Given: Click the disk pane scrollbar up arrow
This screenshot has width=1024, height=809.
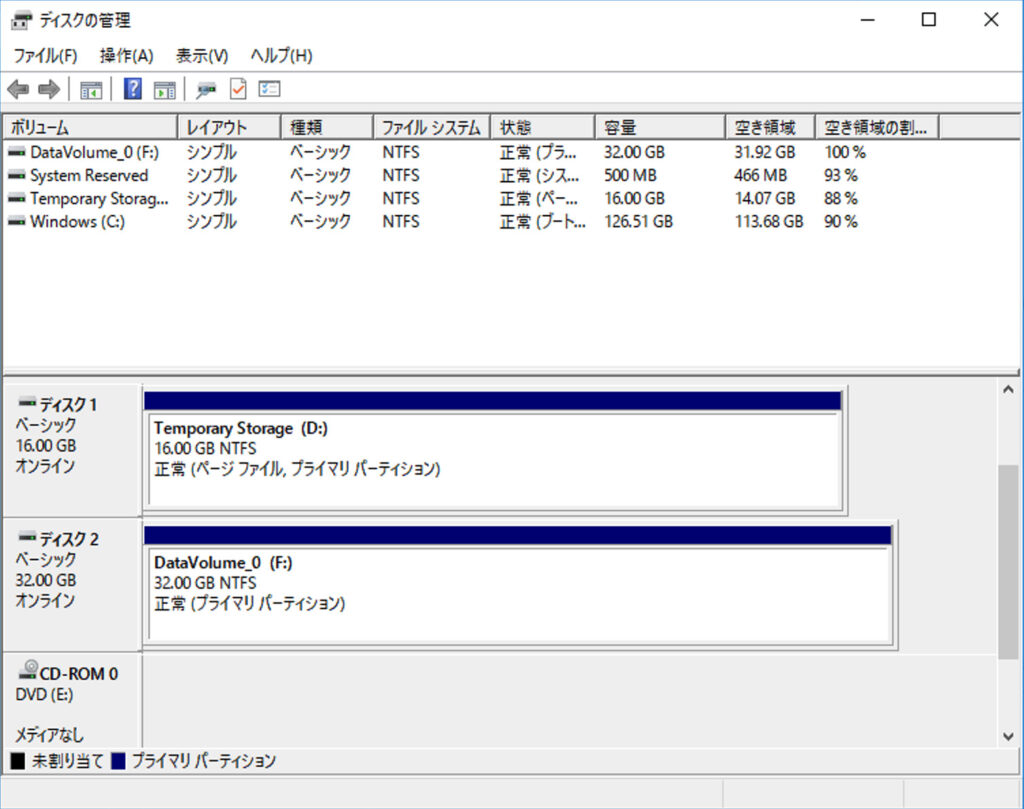Looking at the screenshot, I should 1008,390.
